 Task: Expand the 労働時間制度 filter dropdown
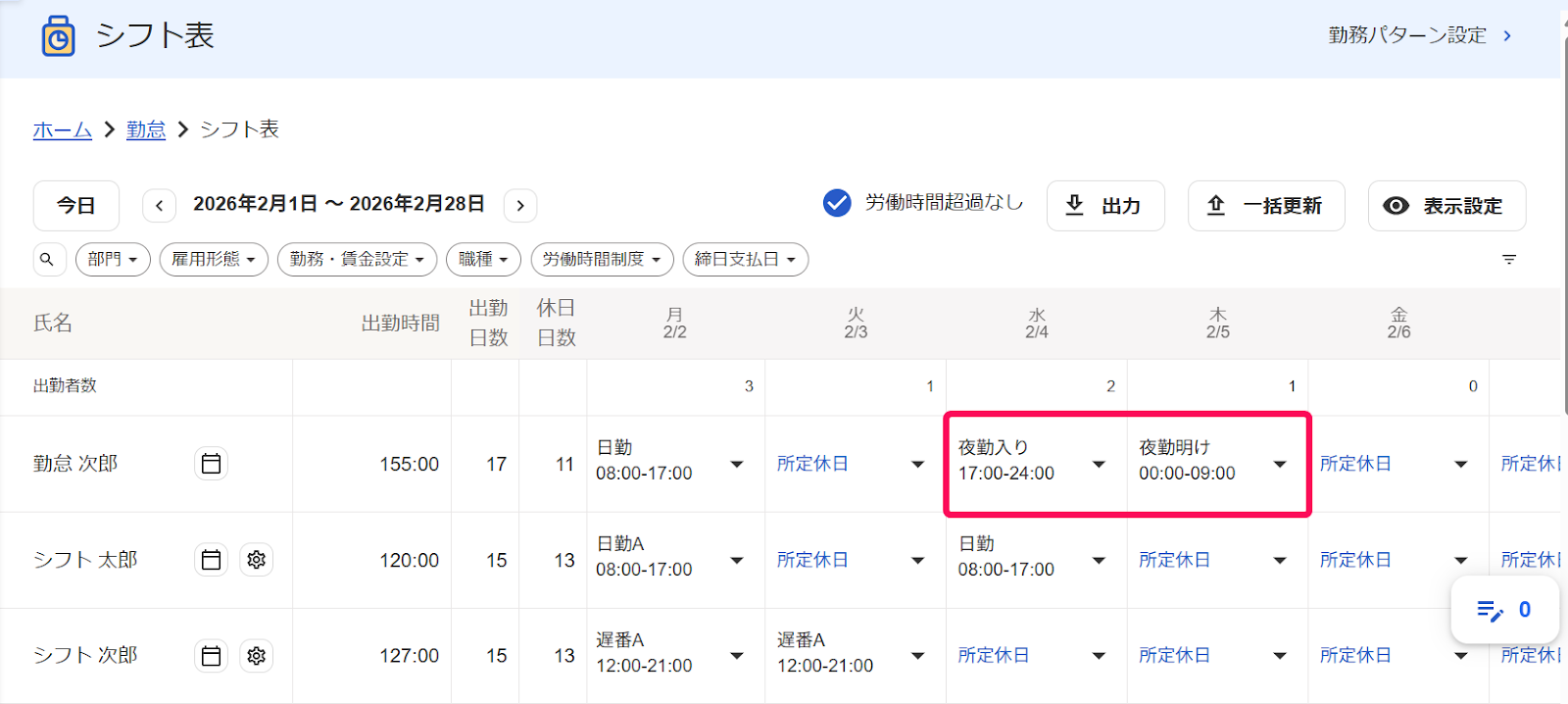tap(603, 260)
